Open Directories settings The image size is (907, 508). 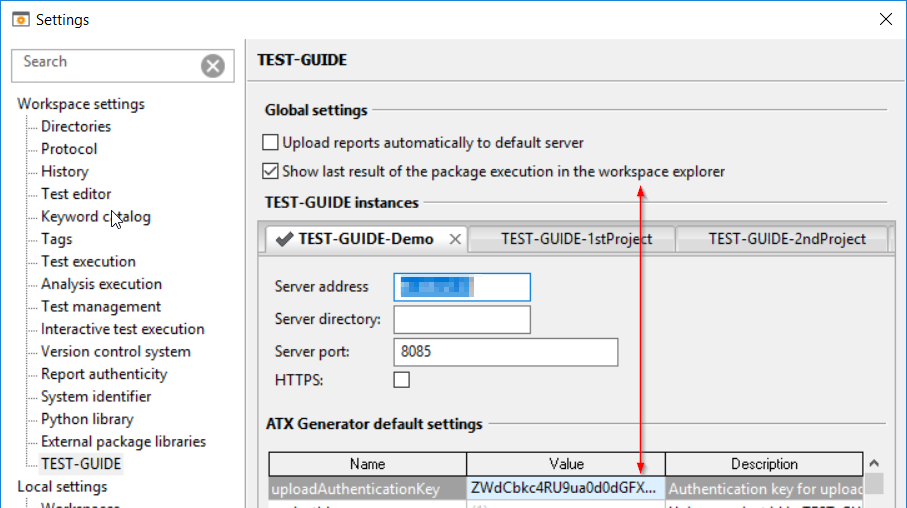(76, 126)
